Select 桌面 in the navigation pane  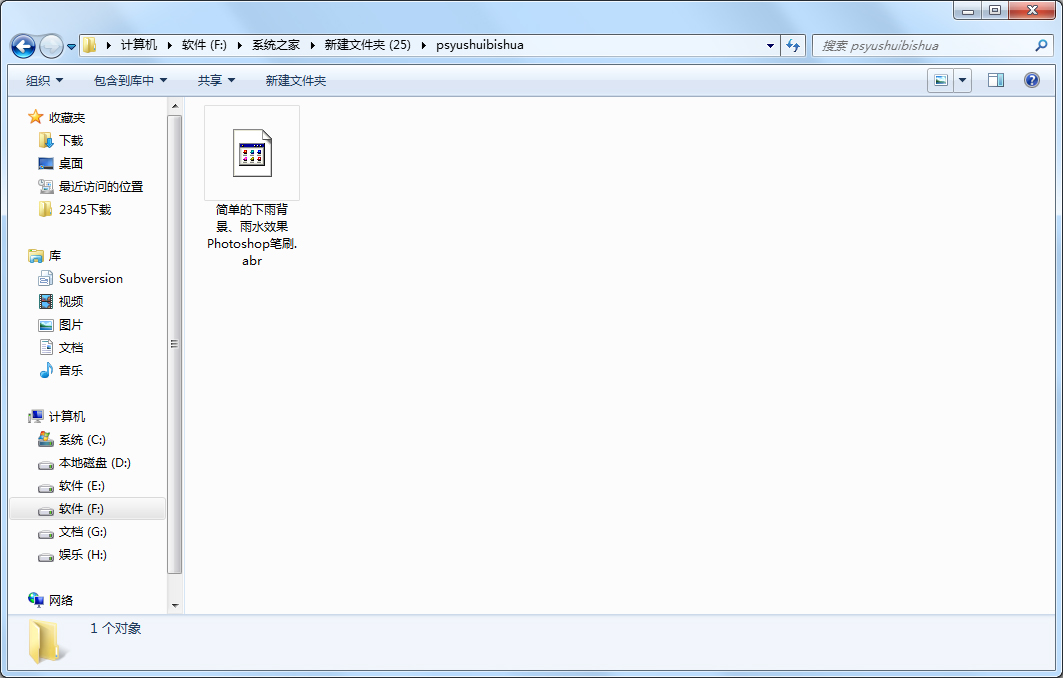pyautogui.click(x=71, y=164)
